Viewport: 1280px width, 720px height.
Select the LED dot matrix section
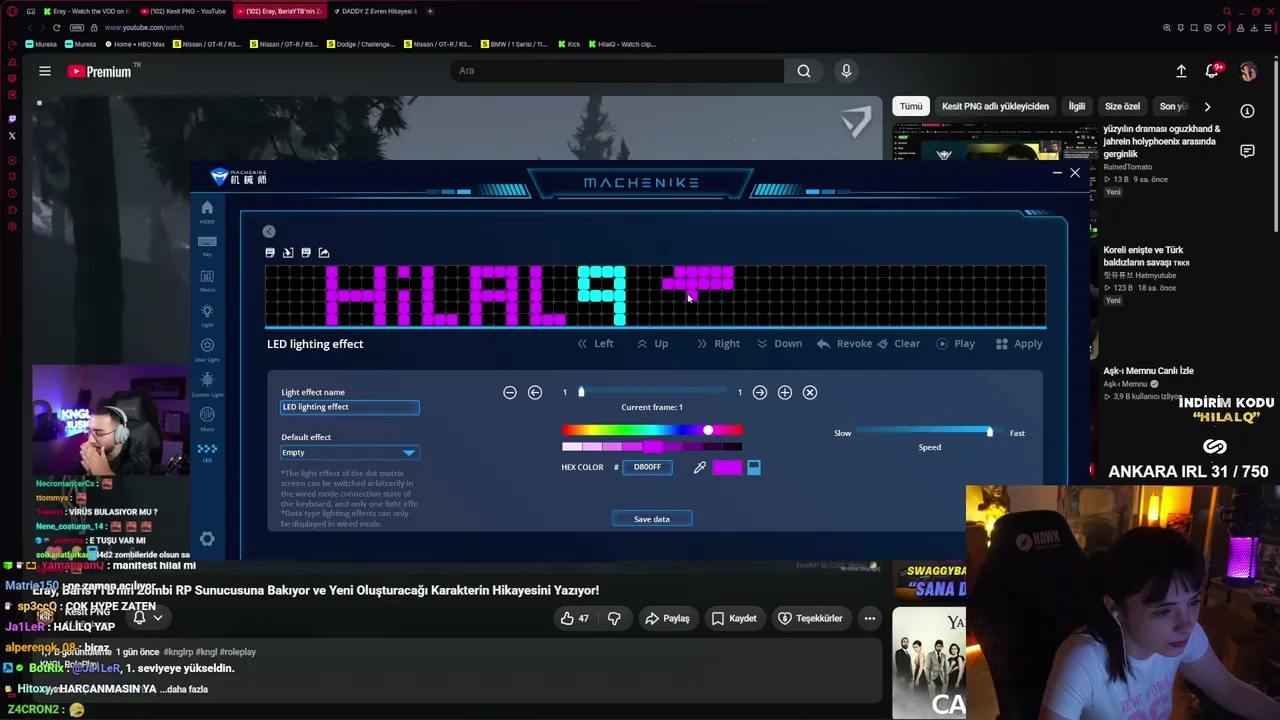tap(207, 452)
